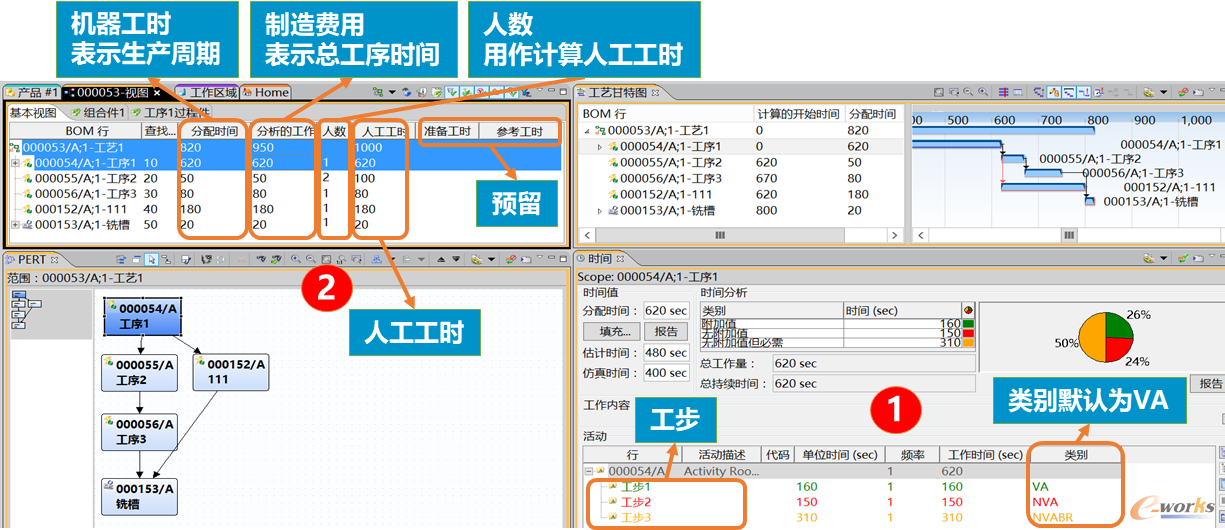Click the pie chart icon in time analysis header
Screen dimensions: 1225x530
point(967,310)
